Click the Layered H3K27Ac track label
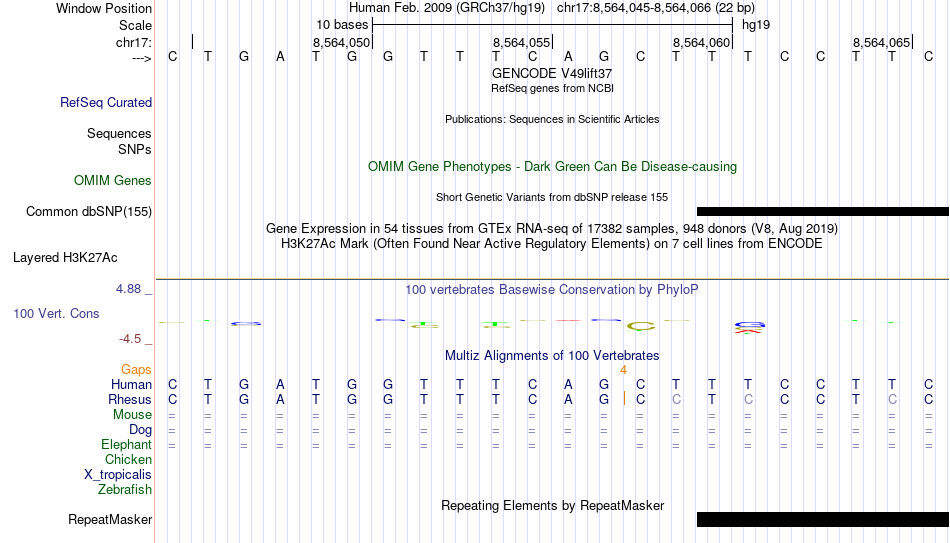The image size is (950, 543). pos(65,258)
